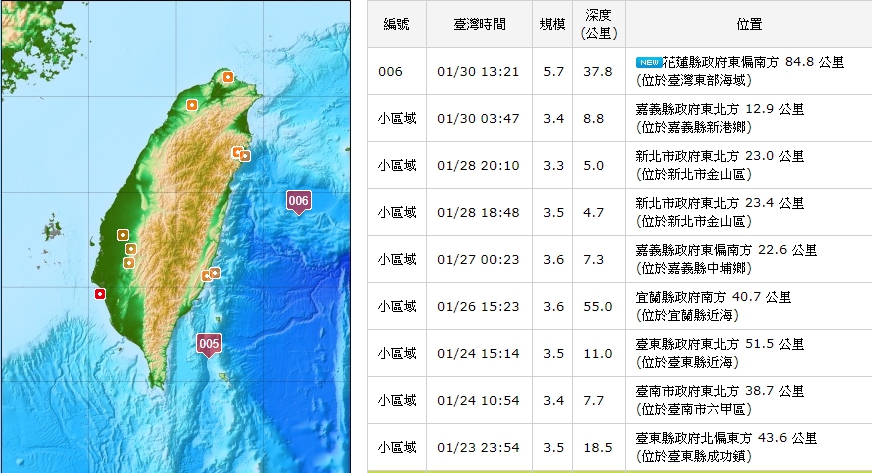Click the 006 earthquake marker on map

(x=298, y=201)
